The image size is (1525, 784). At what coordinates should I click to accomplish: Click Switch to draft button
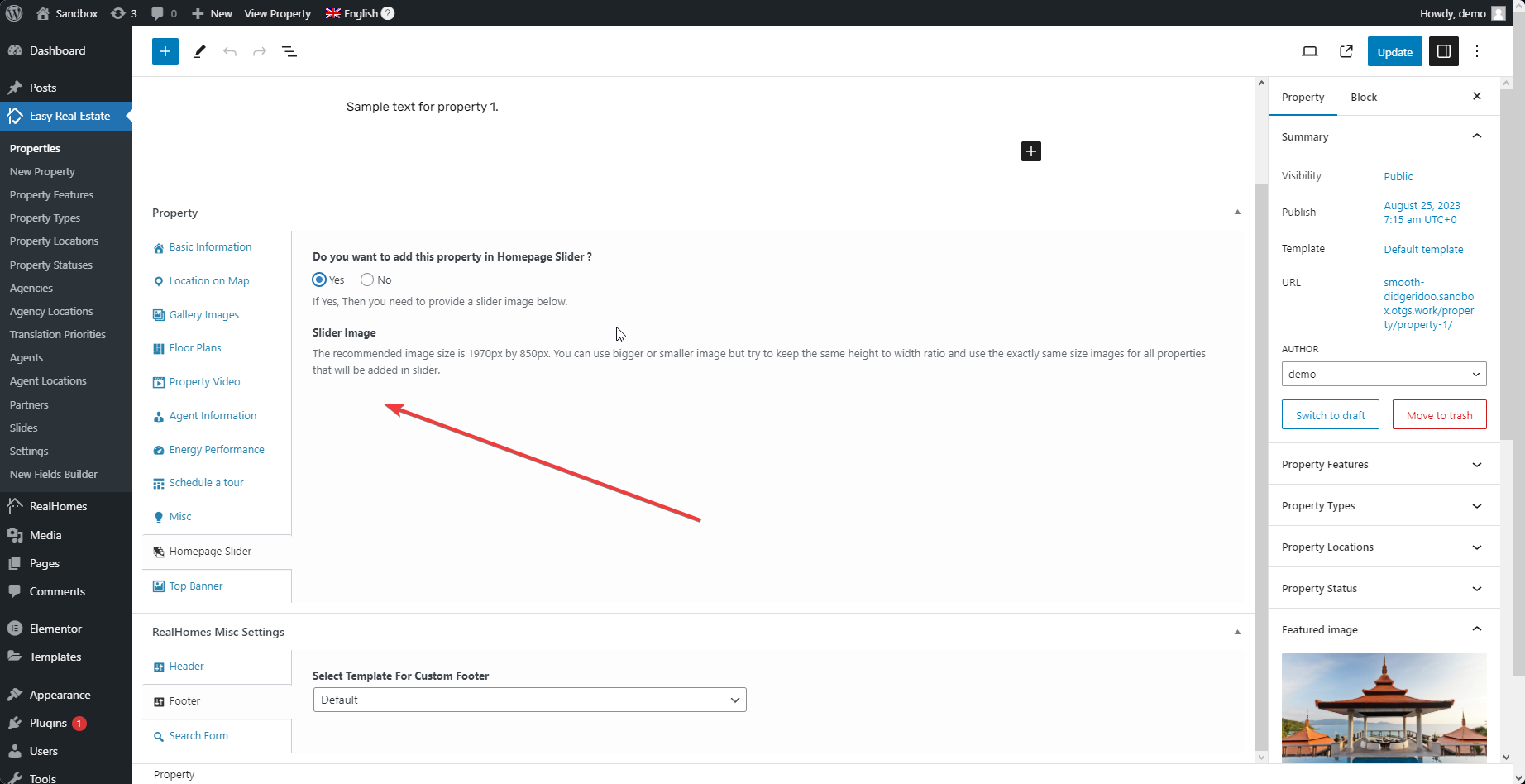pos(1330,415)
